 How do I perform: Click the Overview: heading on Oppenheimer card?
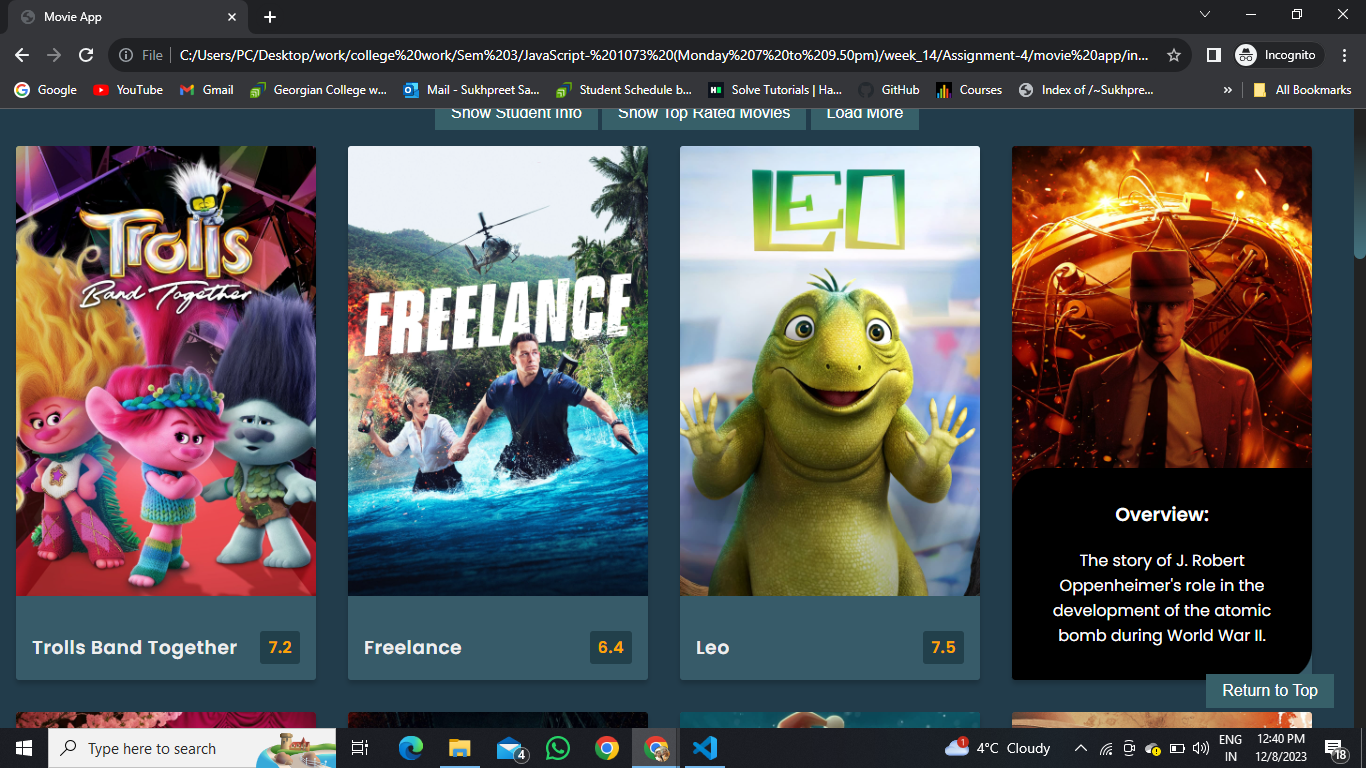tap(1162, 515)
